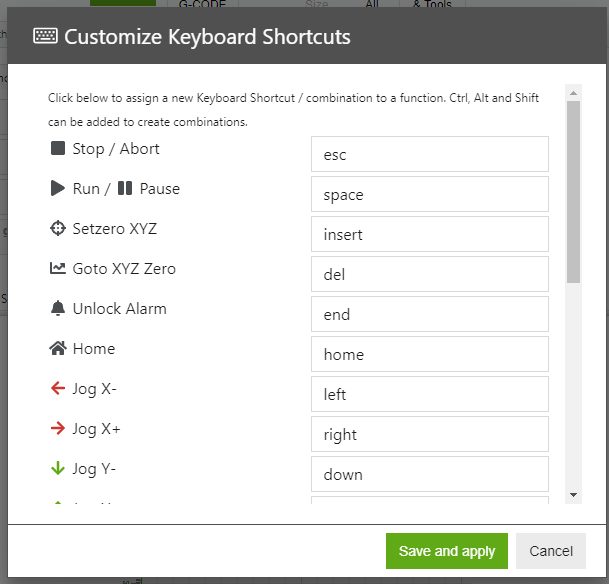This screenshot has width=609, height=584.
Task: Click the Home house icon
Action: (58, 349)
